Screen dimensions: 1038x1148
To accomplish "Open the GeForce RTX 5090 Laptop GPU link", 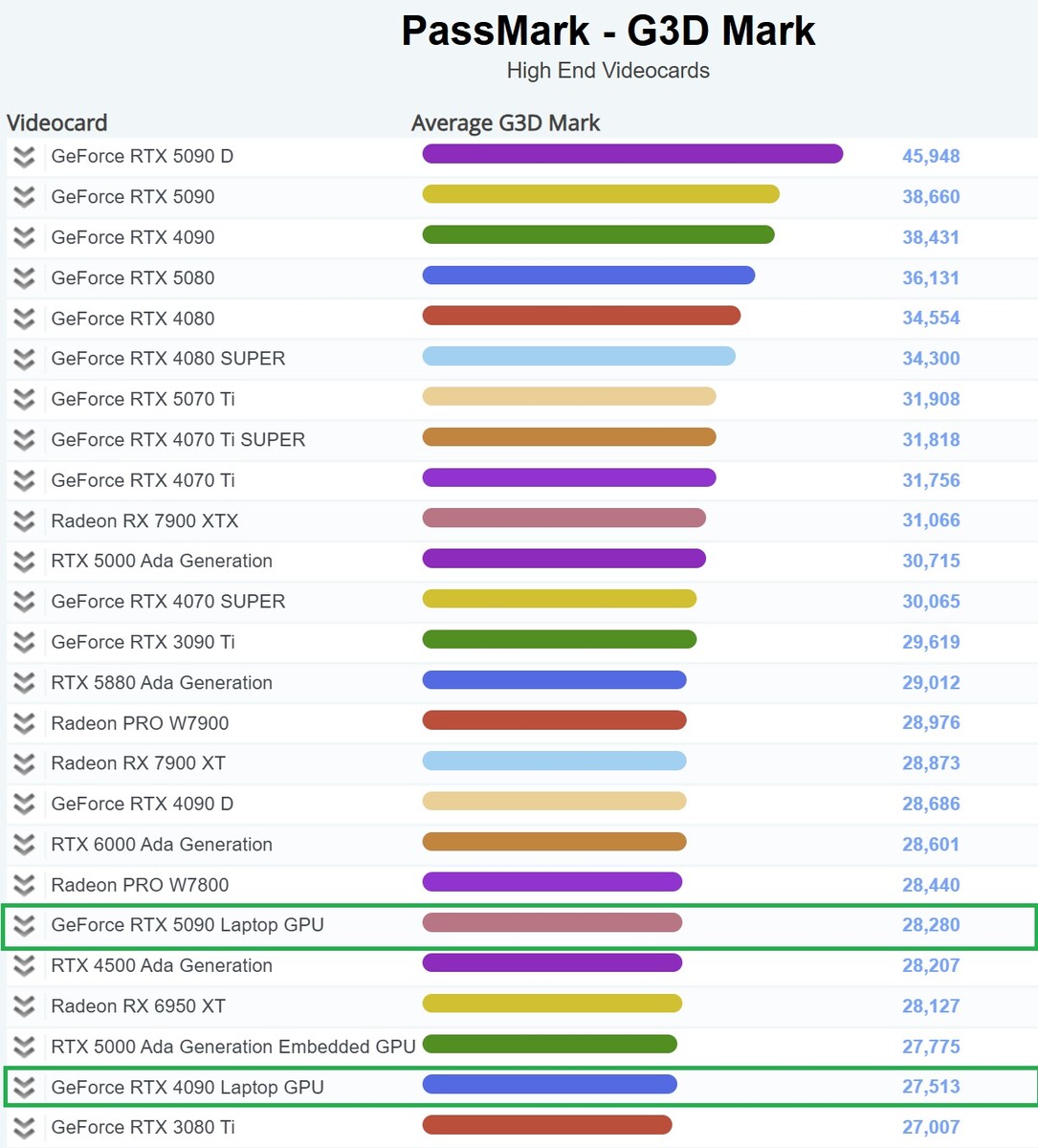I will tap(188, 925).
